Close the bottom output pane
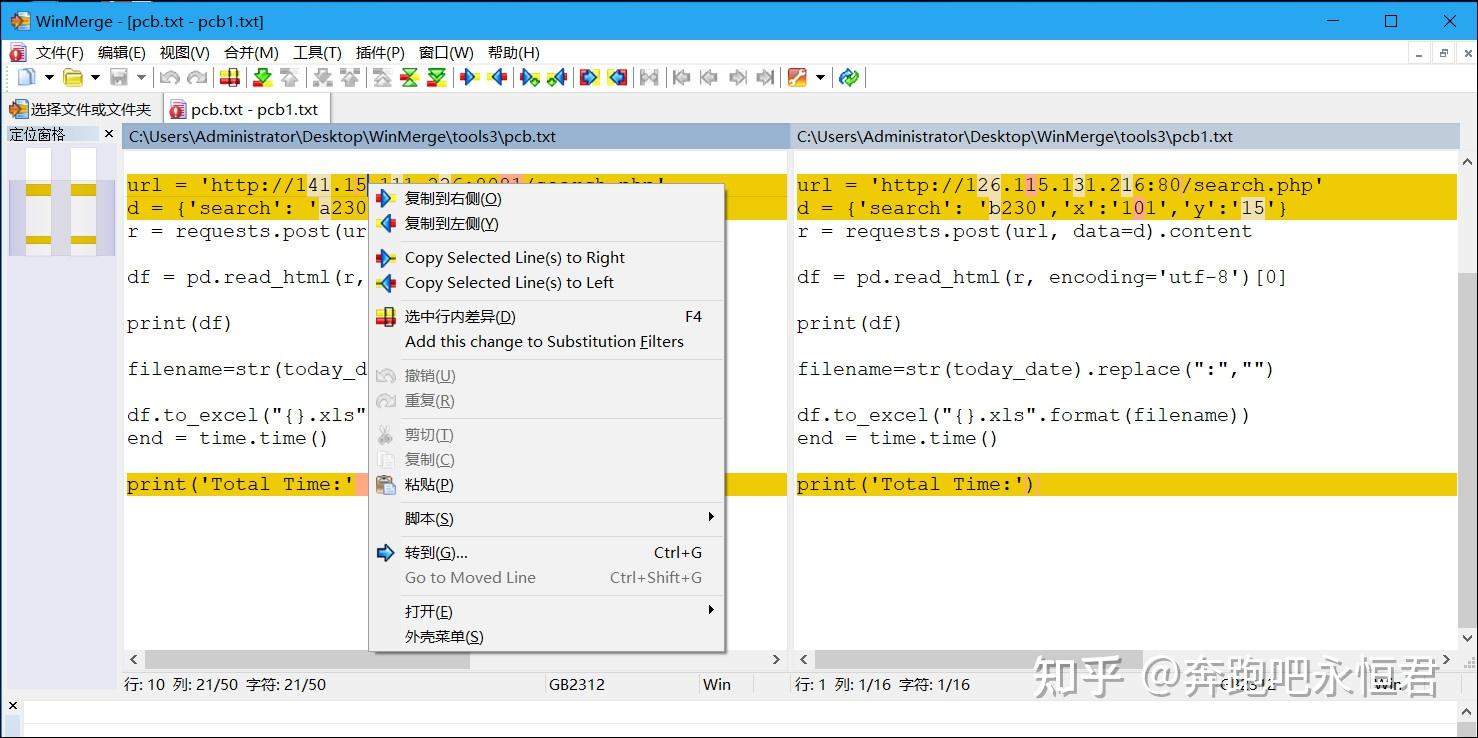1478x738 pixels. click(x=12, y=706)
